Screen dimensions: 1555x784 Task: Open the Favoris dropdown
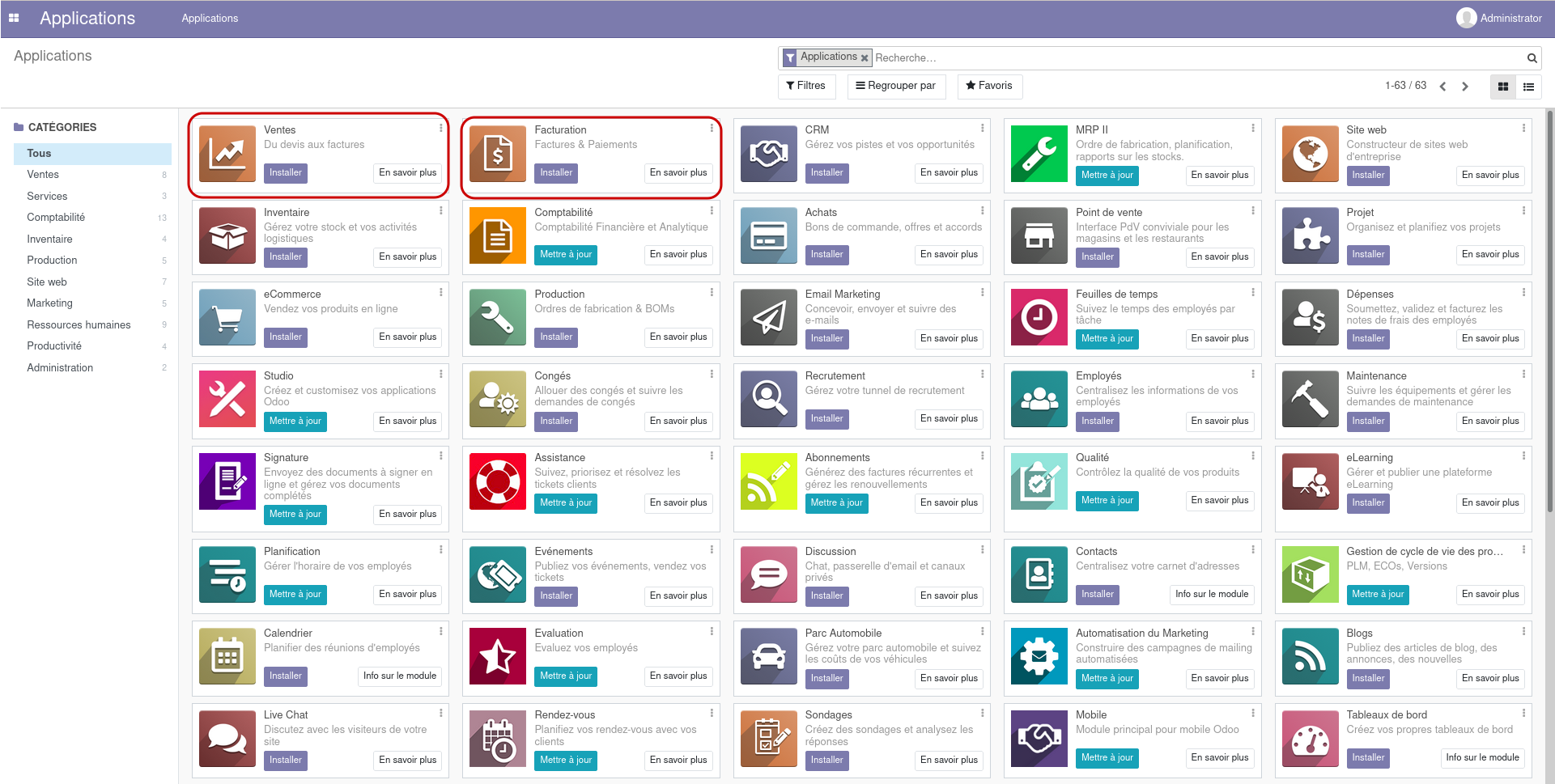[989, 86]
